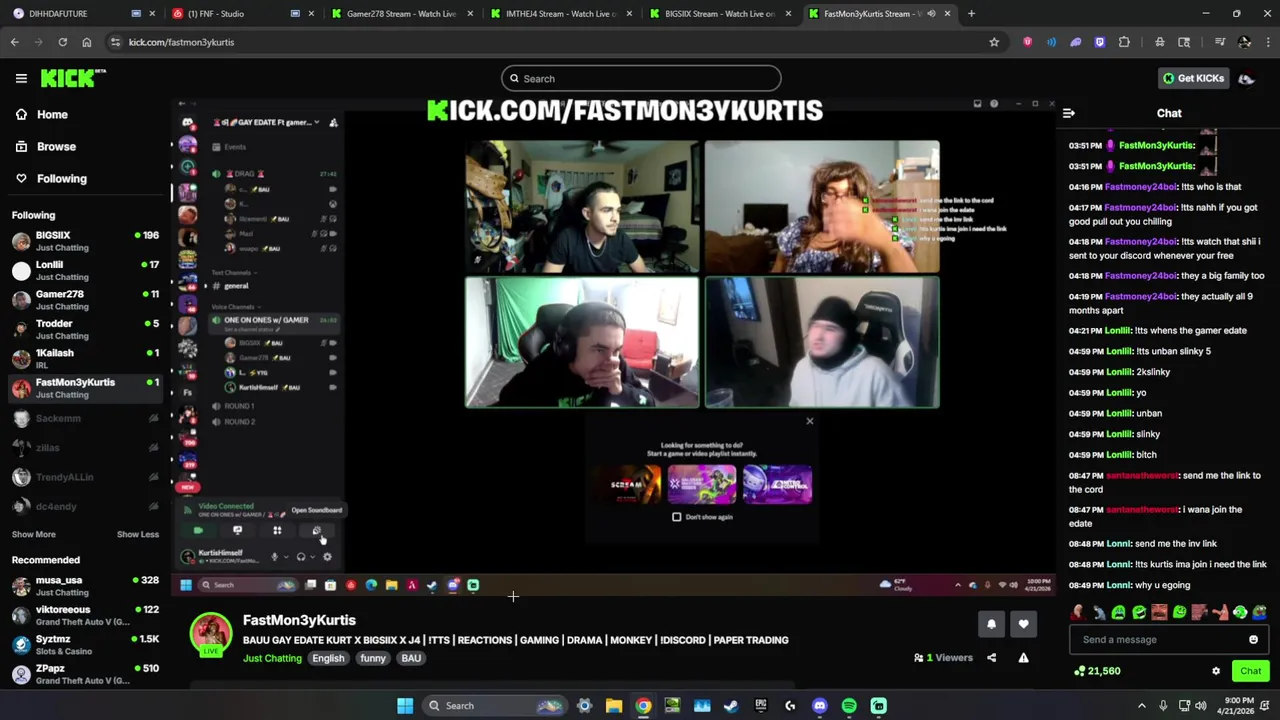Switch to the Gamer278 Stream tab
Image resolution: width=1280 pixels, height=720 pixels.
pyautogui.click(x=401, y=14)
